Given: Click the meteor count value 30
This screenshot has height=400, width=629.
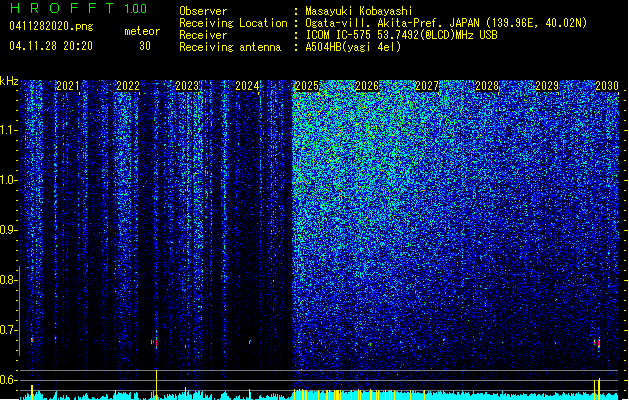Looking at the screenshot, I should click(x=145, y=46).
